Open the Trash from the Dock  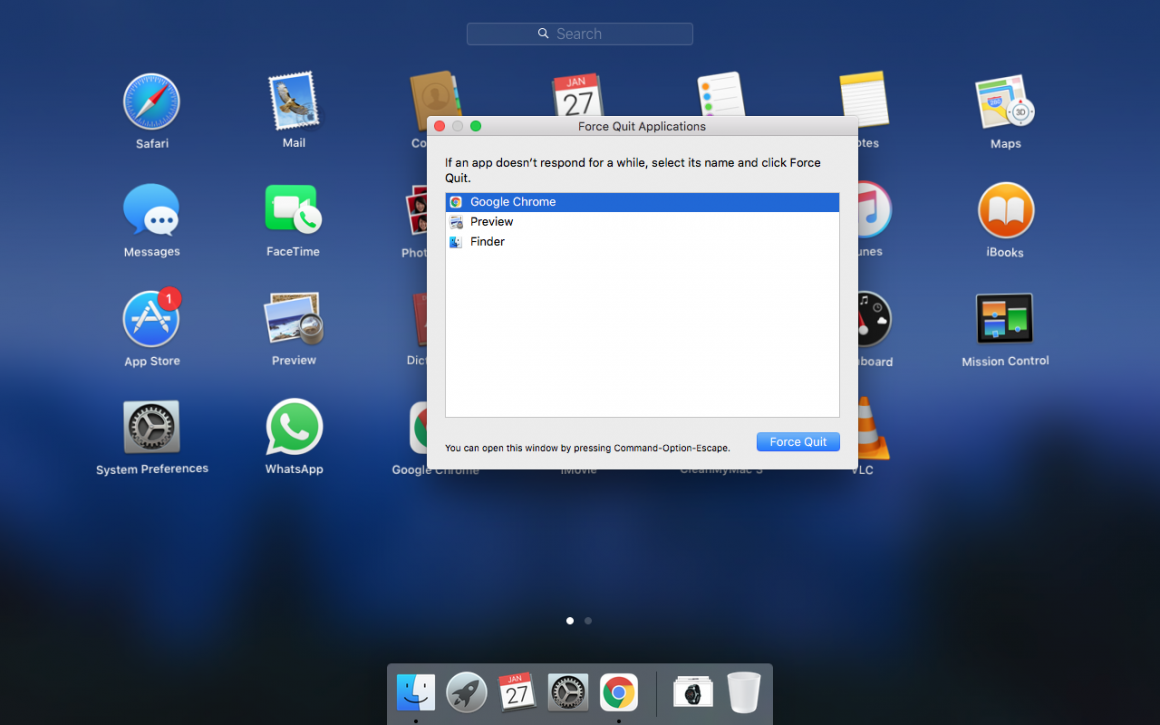(743, 692)
